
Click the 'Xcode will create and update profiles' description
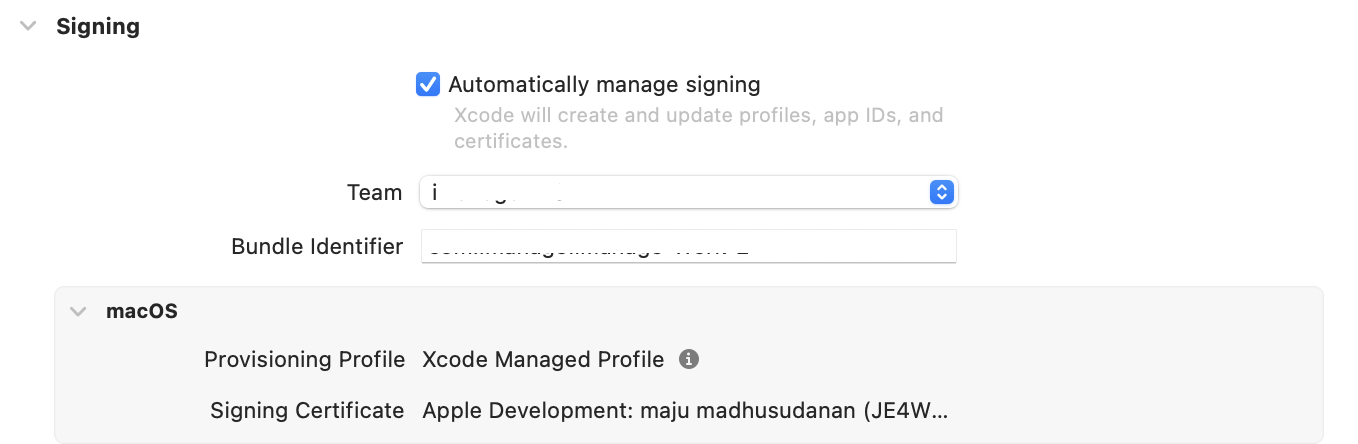[698, 128]
